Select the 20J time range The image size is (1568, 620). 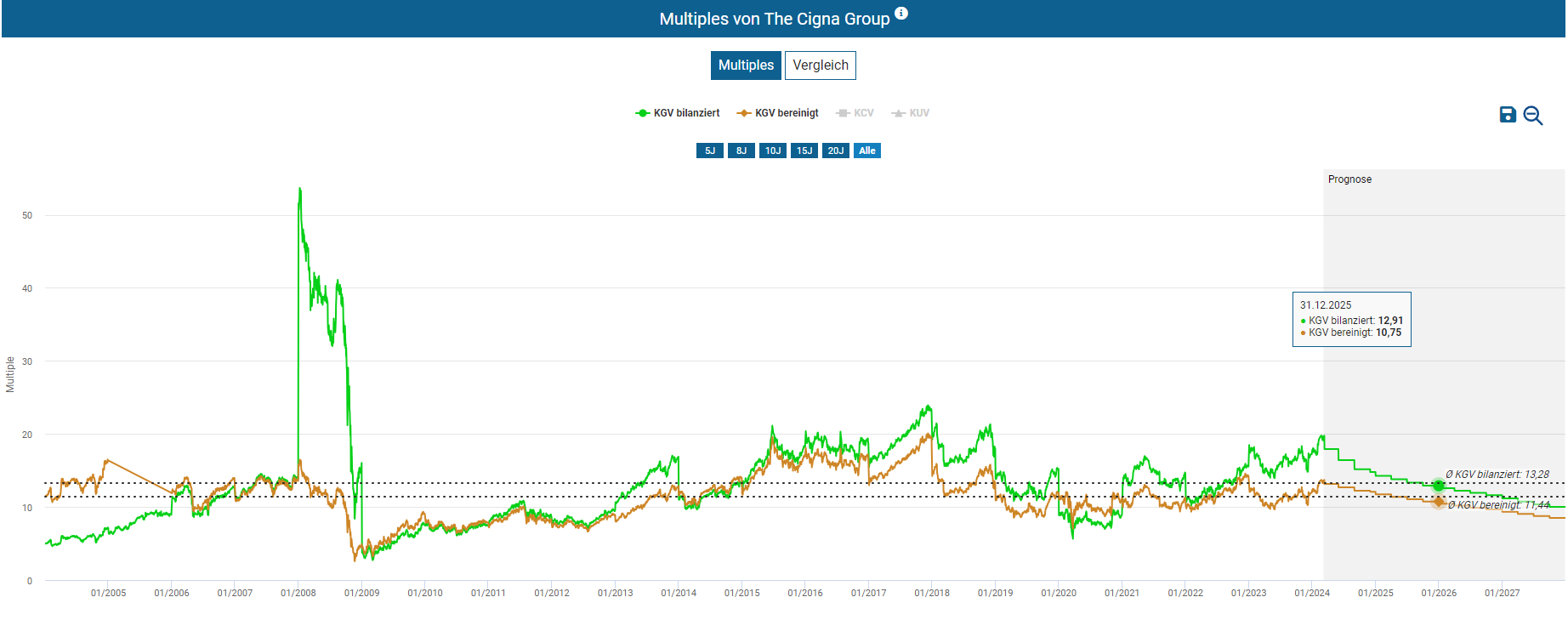836,151
